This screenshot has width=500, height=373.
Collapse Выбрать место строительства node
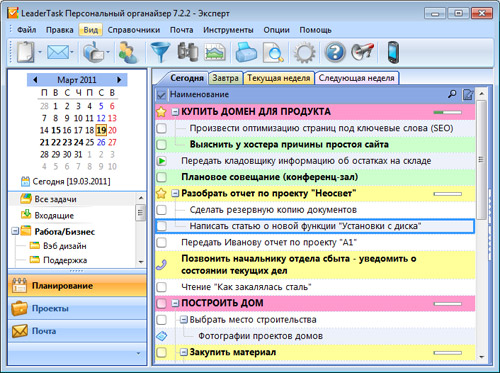(x=184, y=320)
